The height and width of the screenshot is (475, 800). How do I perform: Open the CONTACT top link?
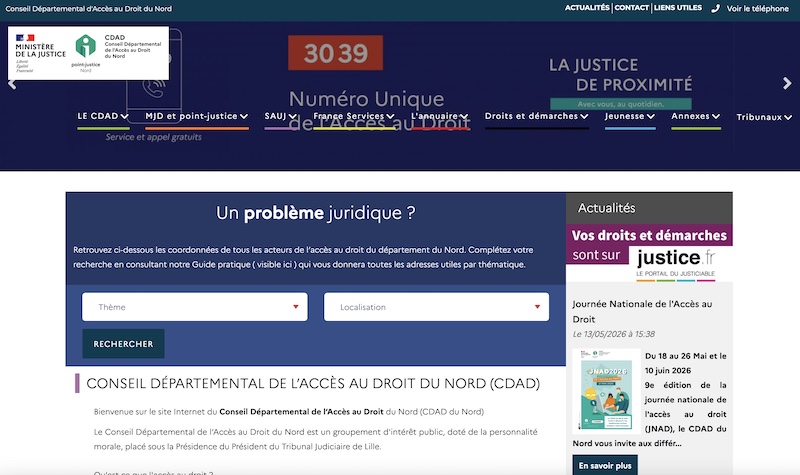(632, 8)
